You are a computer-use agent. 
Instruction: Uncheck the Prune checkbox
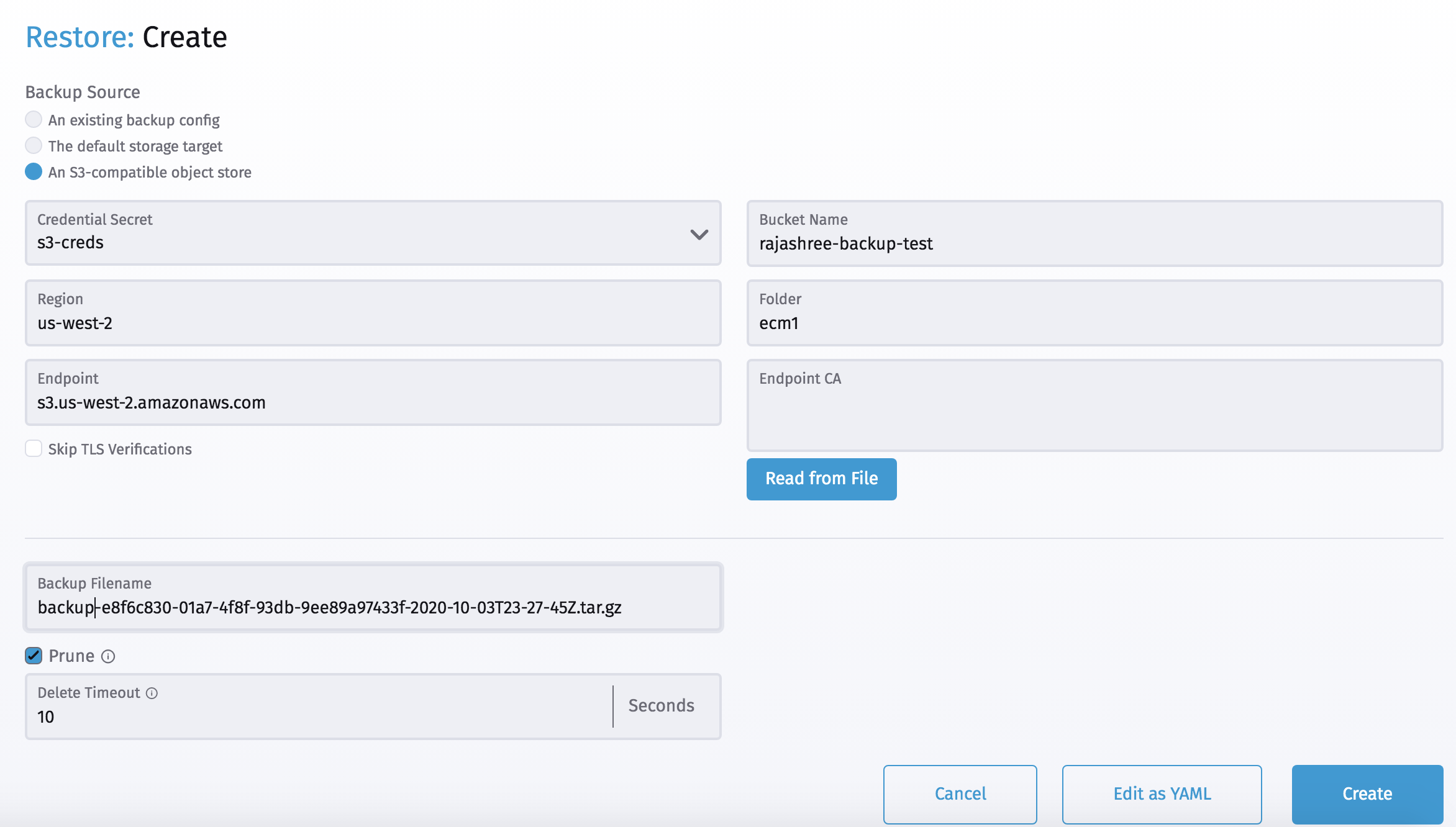(x=34, y=656)
